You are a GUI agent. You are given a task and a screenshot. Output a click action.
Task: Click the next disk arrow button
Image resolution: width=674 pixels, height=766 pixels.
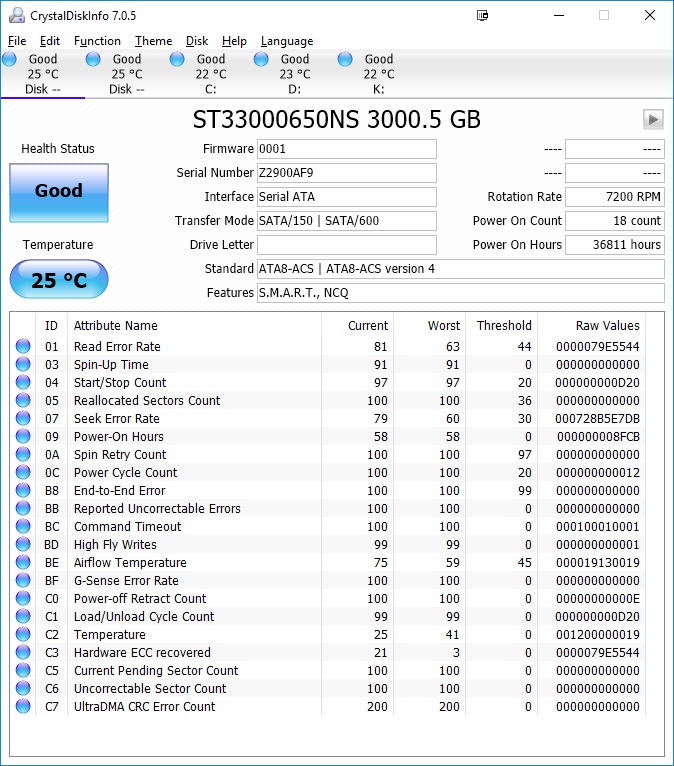653,119
